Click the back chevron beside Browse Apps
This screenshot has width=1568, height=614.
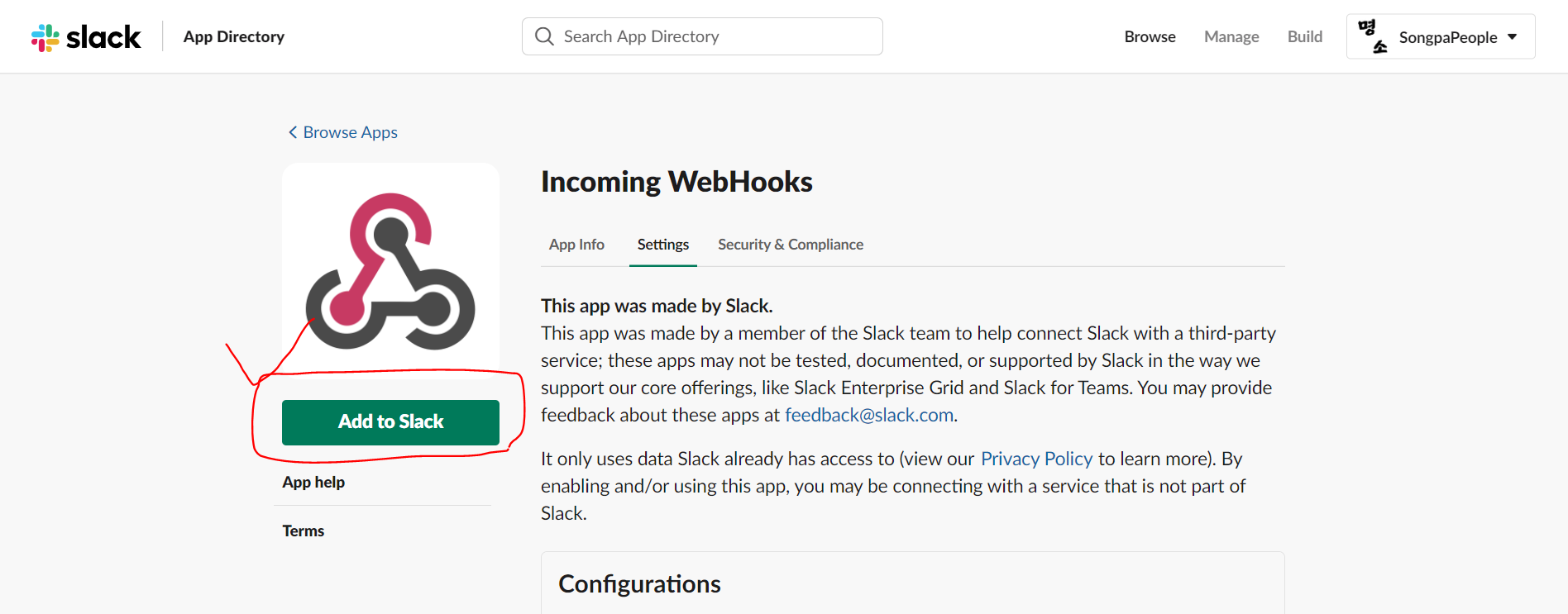pyautogui.click(x=293, y=132)
